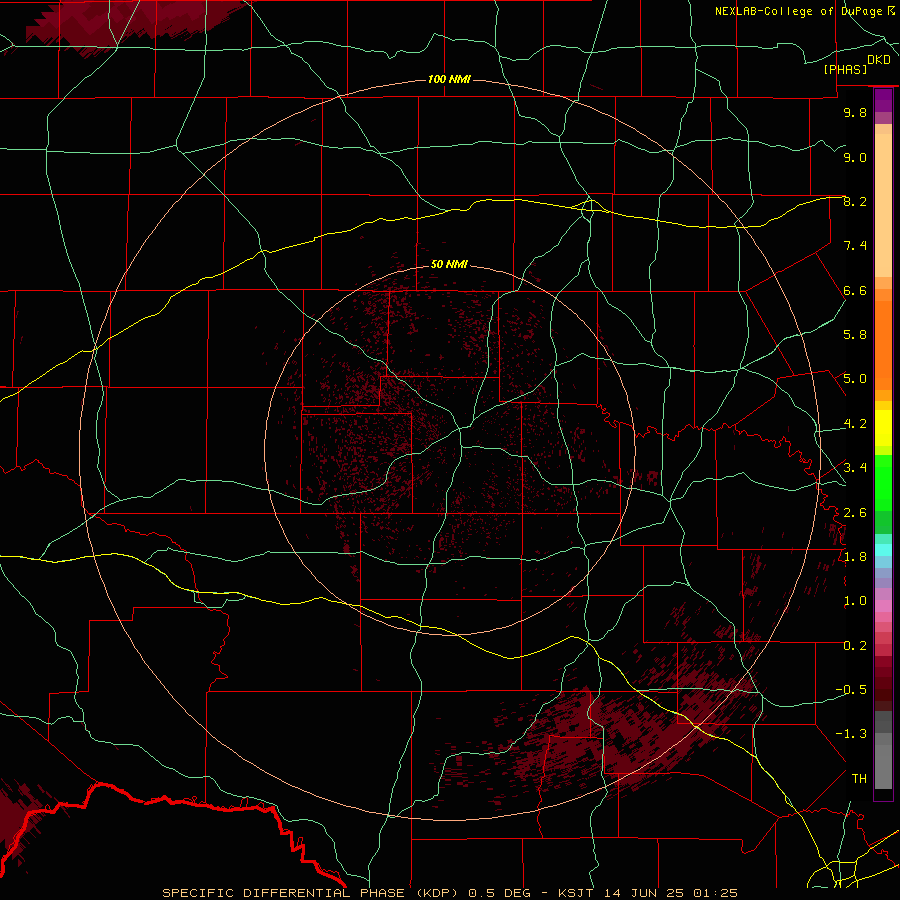Click the 2.6 value on the color scale
Image resolution: width=900 pixels, height=900 pixels.
tap(855, 513)
